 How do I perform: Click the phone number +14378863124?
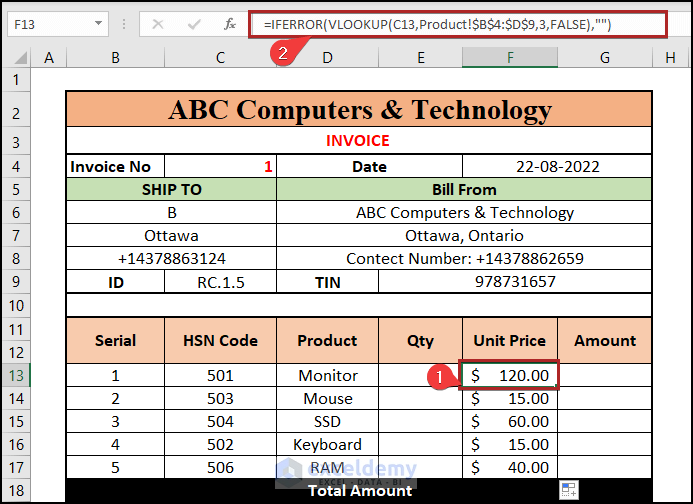(171, 259)
